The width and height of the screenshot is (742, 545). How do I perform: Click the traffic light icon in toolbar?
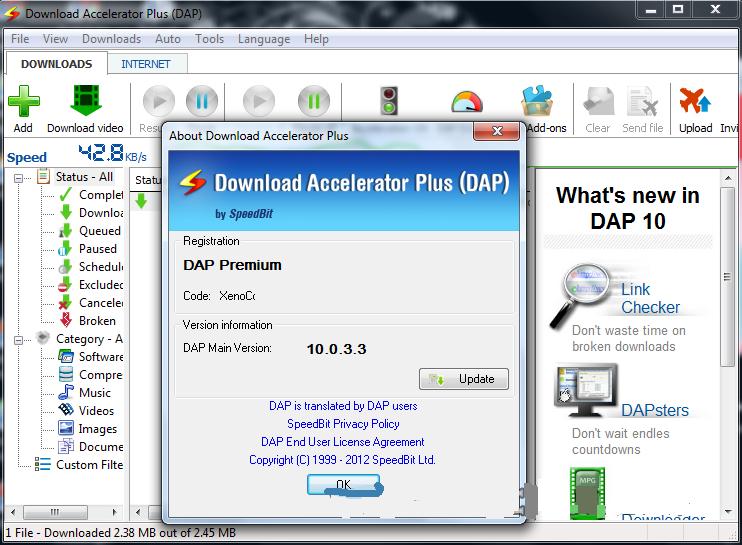[x=389, y=101]
